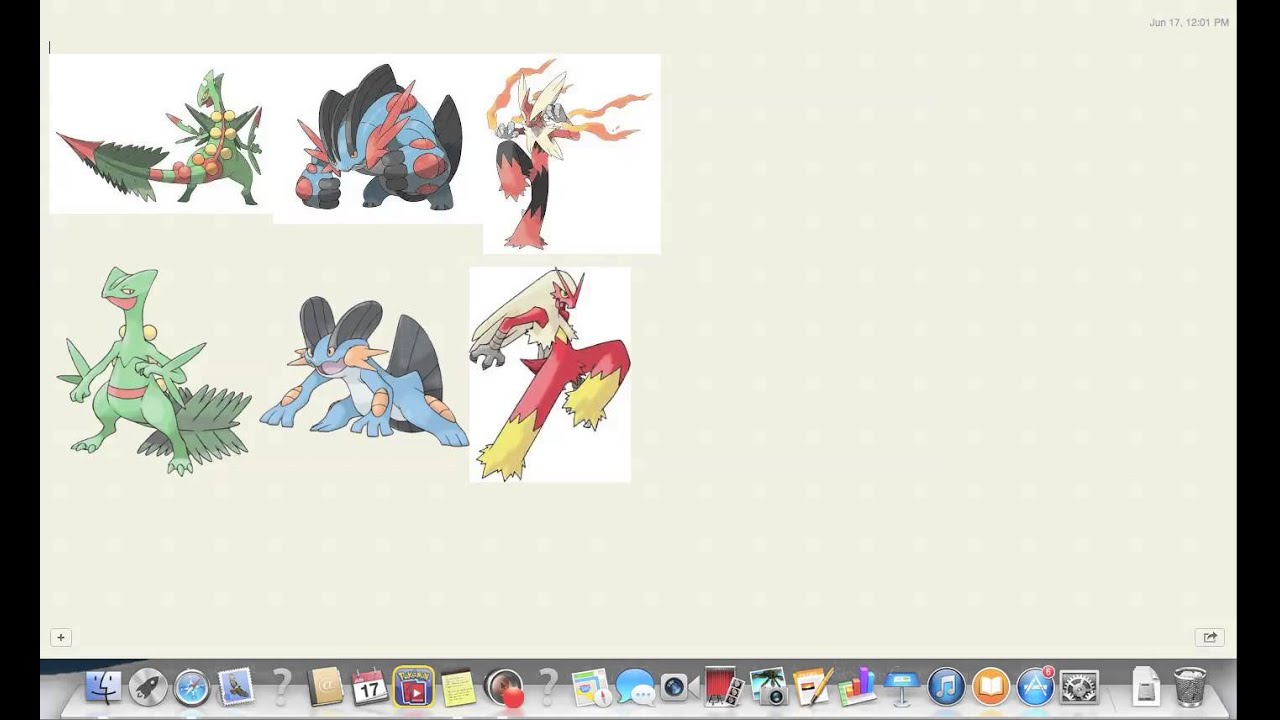Viewport: 1280px width, 720px height.
Task: Open Calendar icon showing 17
Action: point(369,687)
